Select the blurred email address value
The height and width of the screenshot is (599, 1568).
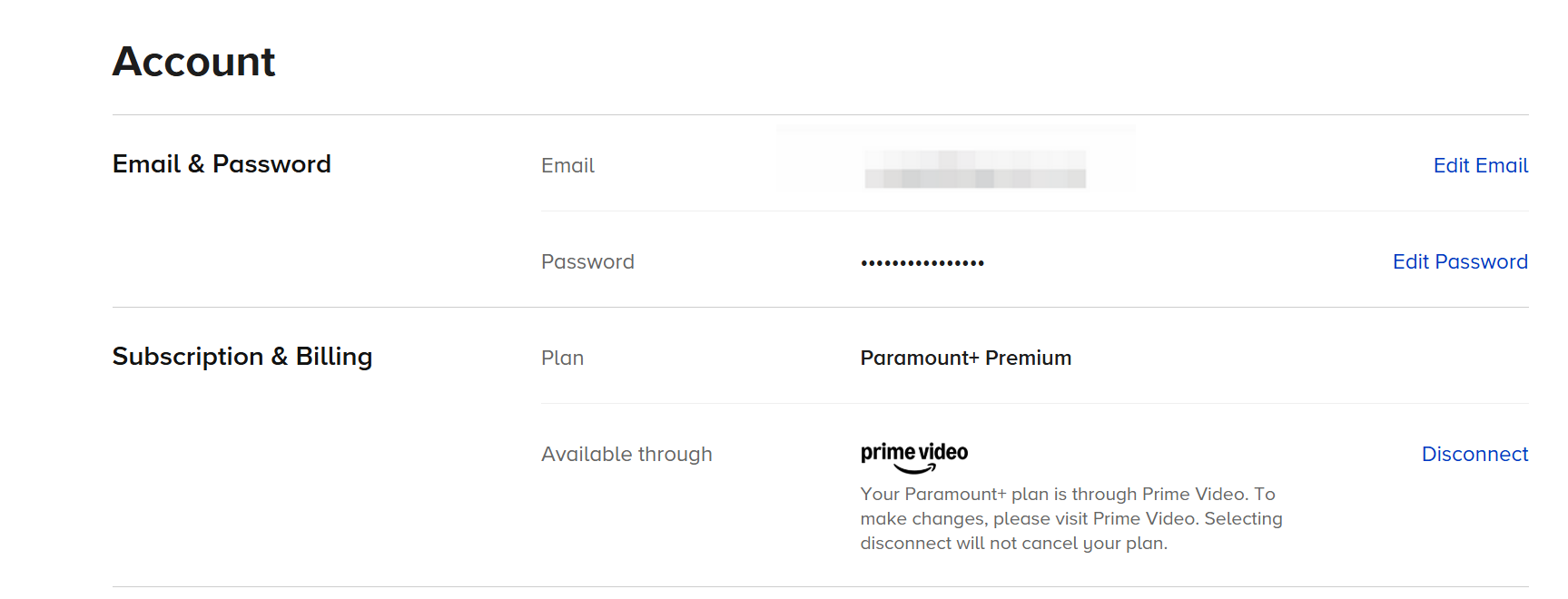[x=975, y=170]
